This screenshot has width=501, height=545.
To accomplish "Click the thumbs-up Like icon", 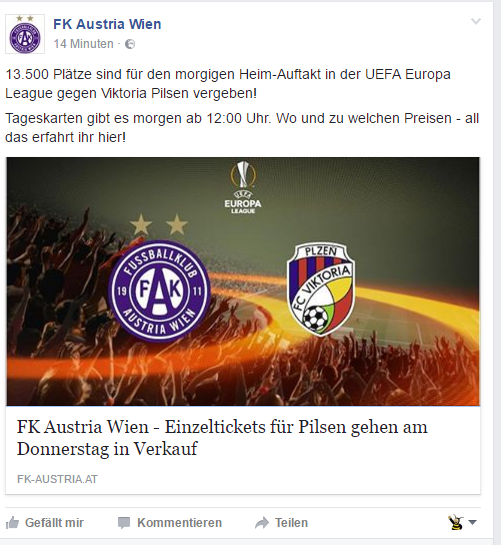I will pyautogui.click(x=12, y=522).
